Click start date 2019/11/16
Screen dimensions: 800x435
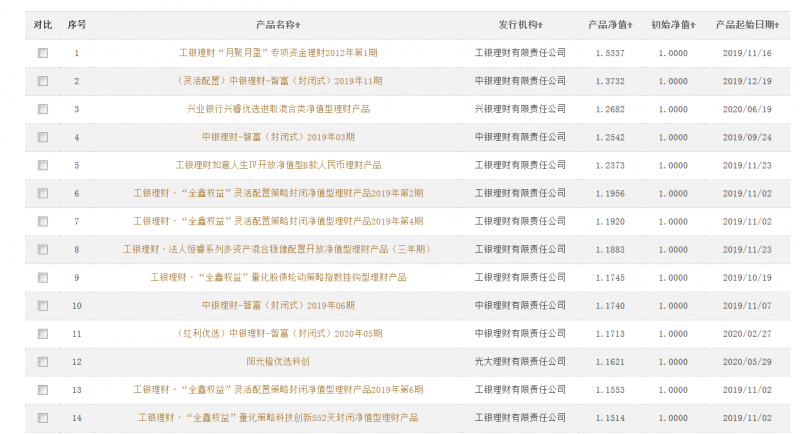click(x=747, y=53)
